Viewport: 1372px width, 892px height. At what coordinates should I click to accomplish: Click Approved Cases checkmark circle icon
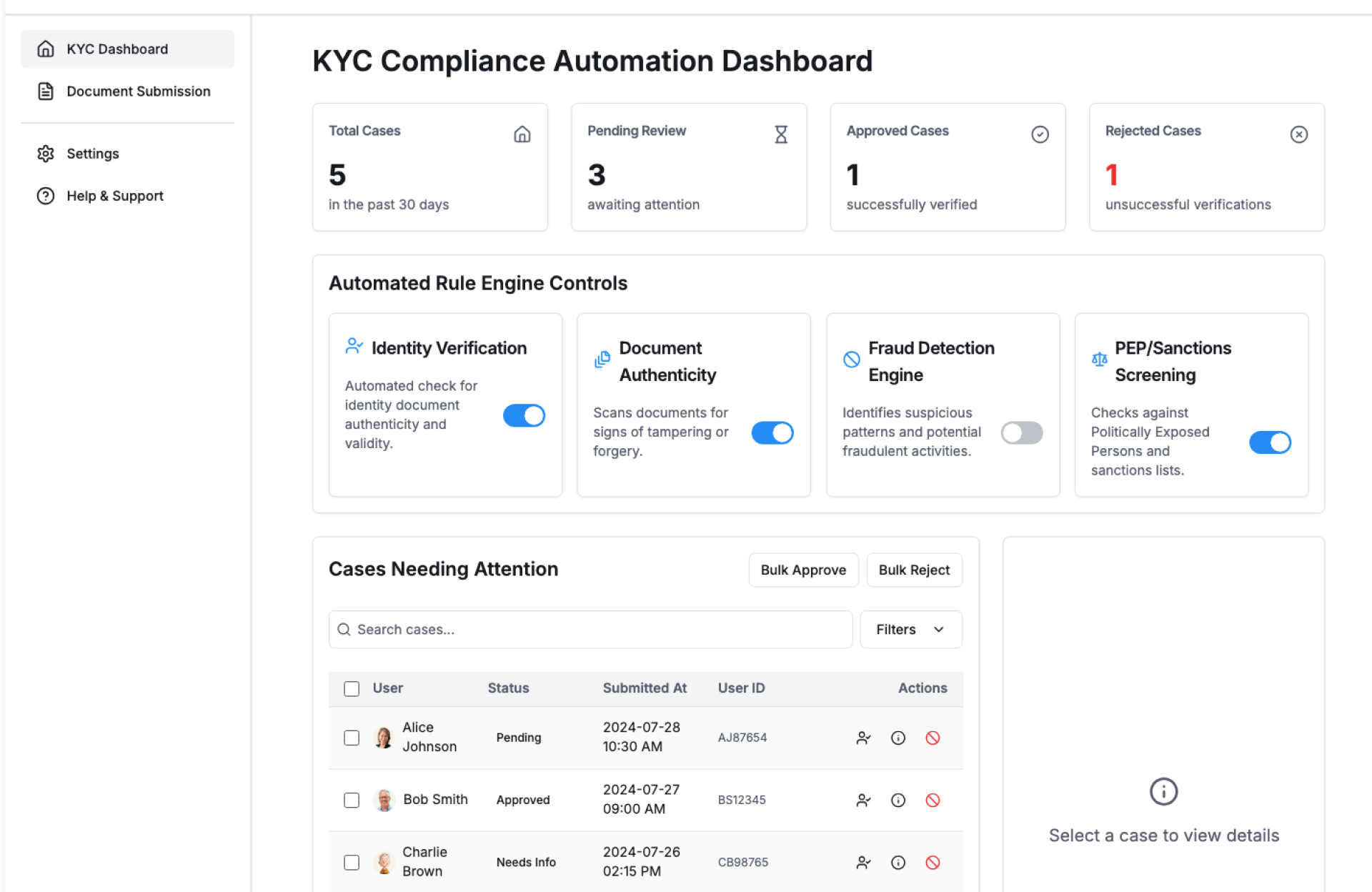click(1040, 134)
